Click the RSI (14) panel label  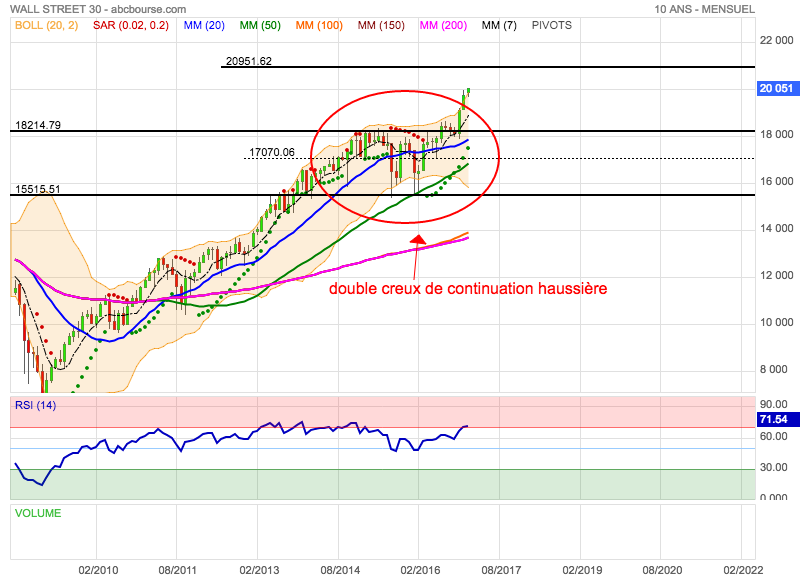click(35, 405)
